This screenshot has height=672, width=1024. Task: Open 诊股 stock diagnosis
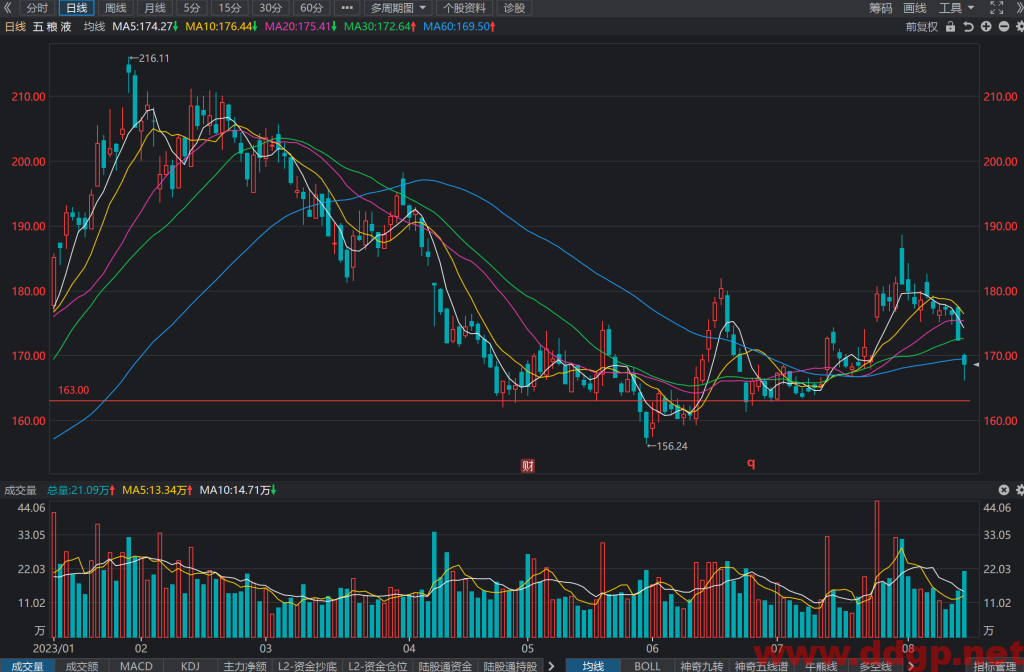pyautogui.click(x=514, y=8)
